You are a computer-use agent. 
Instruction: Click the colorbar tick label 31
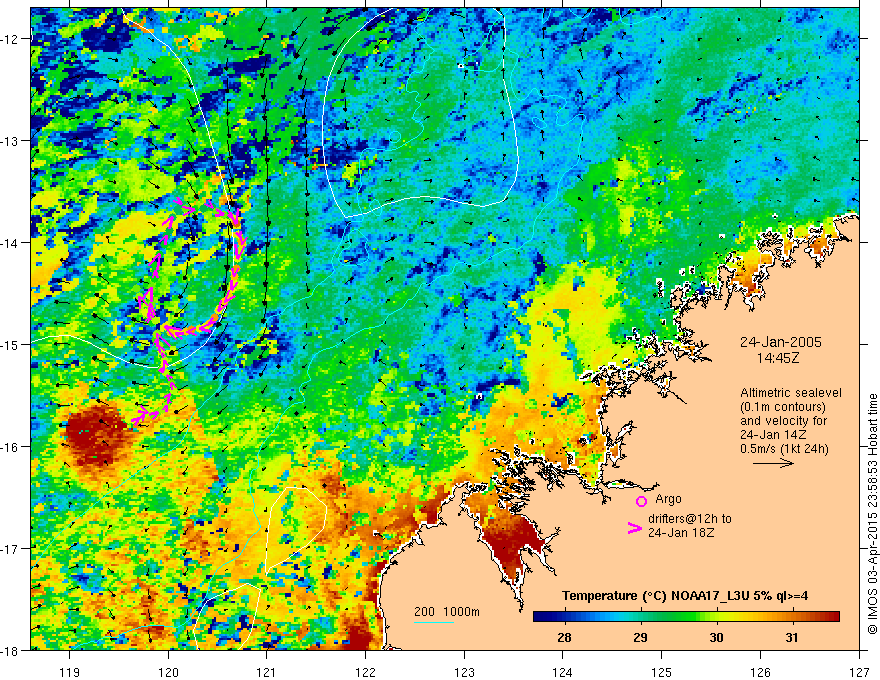pyautogui.click(x=792, y=637)
